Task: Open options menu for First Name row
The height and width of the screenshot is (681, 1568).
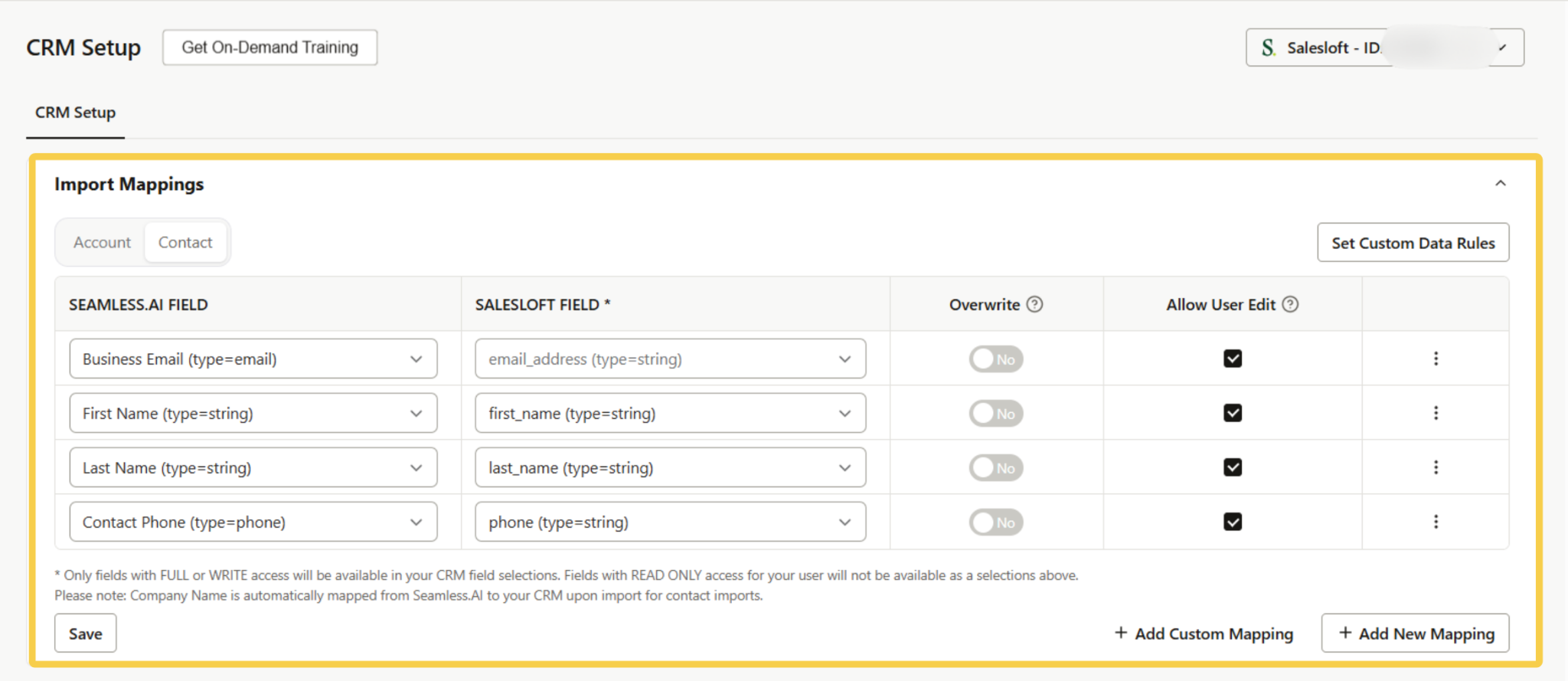Action: pyautogui.click(x=1436, y=413)
